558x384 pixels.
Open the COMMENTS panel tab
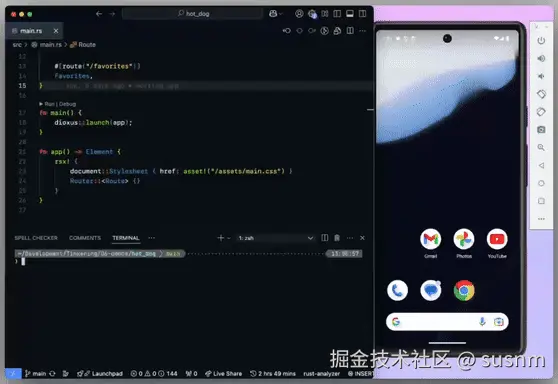85,238
